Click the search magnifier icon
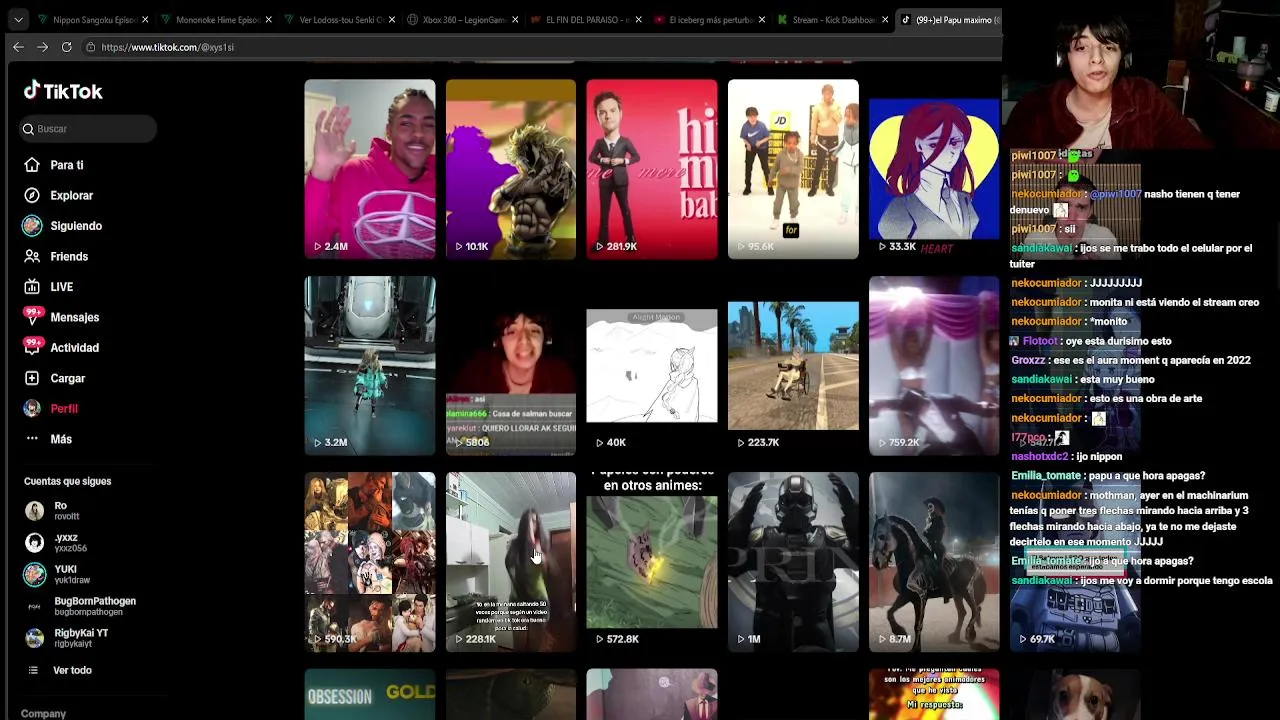 point(29,129)
